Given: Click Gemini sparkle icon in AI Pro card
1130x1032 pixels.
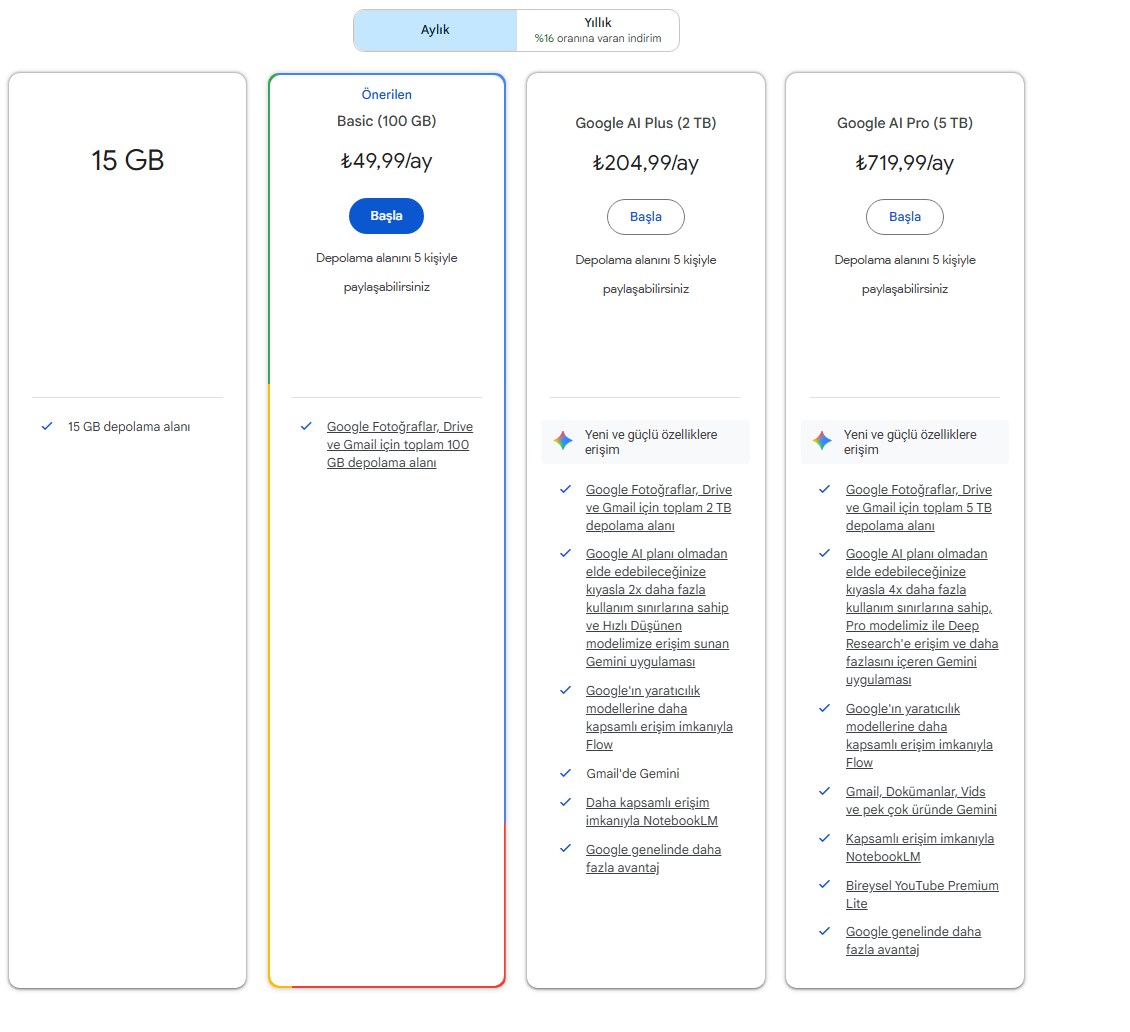Looking at the screenshot, I should [822, 440].
